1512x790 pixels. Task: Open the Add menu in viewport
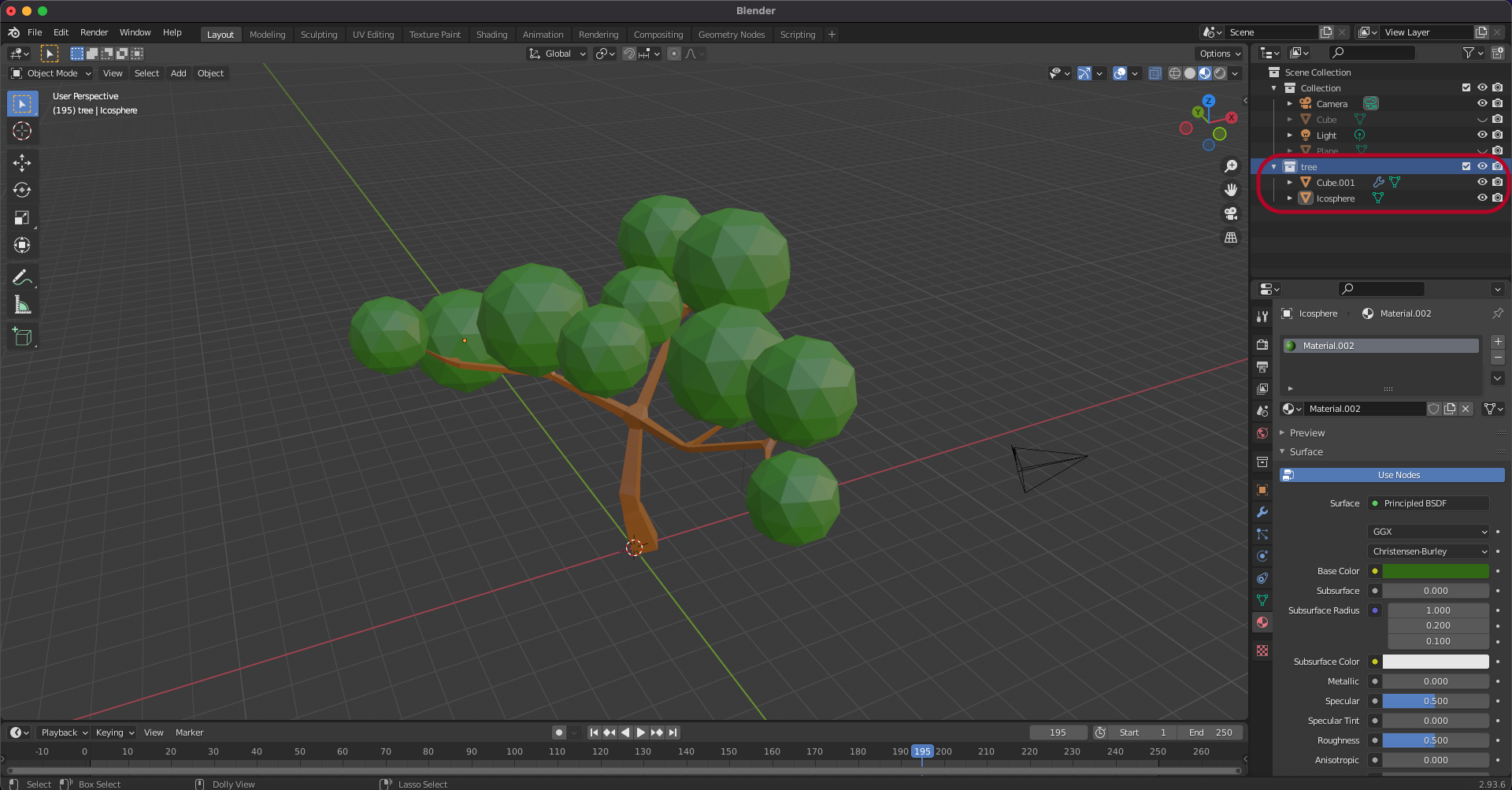[179, 73]
